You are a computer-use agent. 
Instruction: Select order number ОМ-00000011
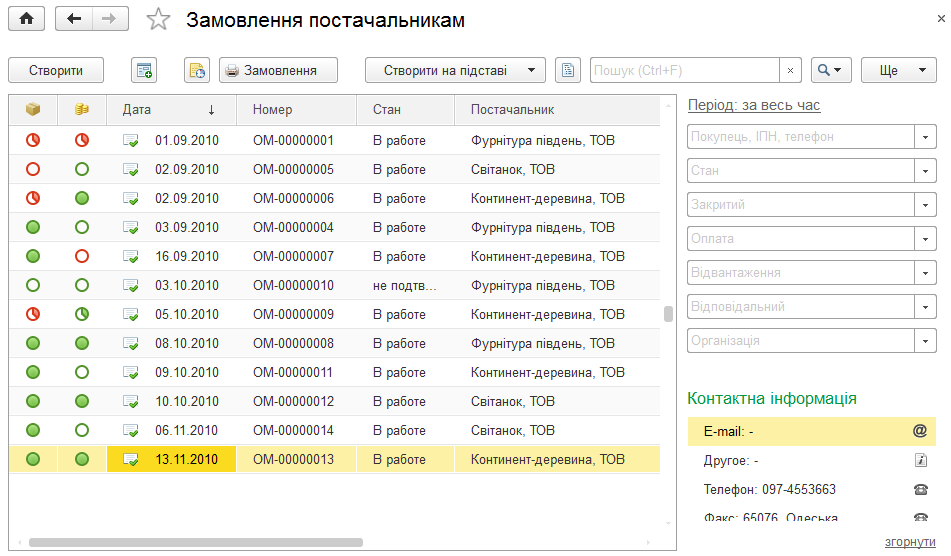coord(292,372)
